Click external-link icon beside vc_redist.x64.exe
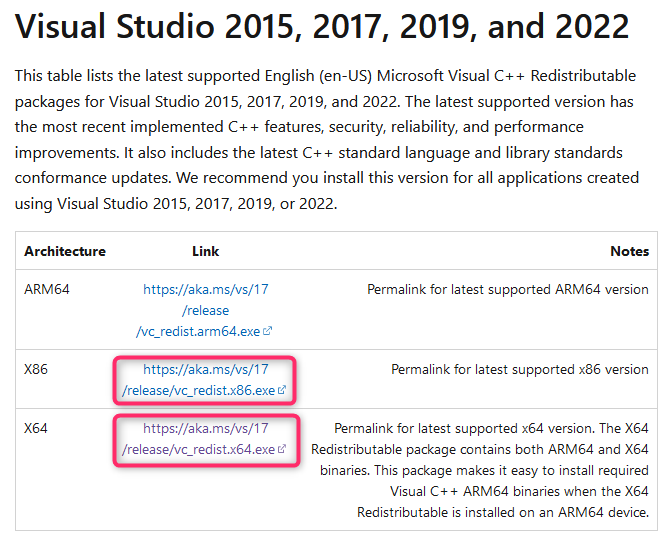The height and width of the screenshot is (545, 668). (x=281, y=451)
